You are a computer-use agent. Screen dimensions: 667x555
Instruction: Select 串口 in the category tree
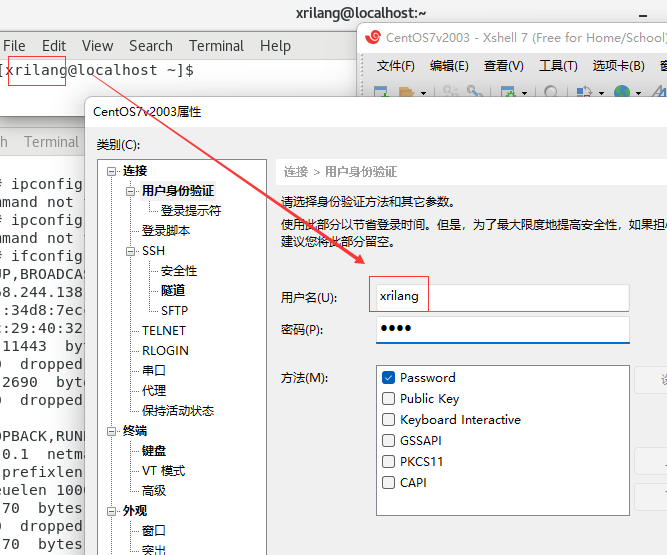tap(154, 370)
